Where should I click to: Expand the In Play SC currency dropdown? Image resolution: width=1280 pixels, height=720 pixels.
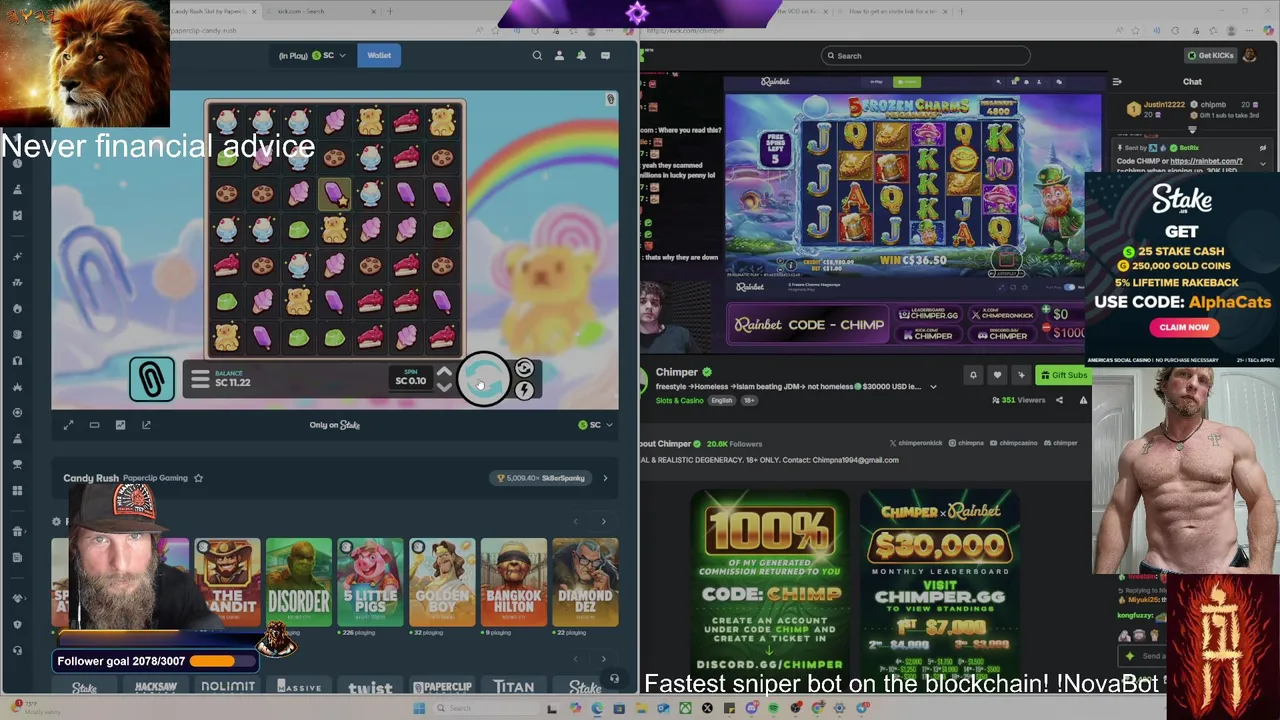pos(312,56)
